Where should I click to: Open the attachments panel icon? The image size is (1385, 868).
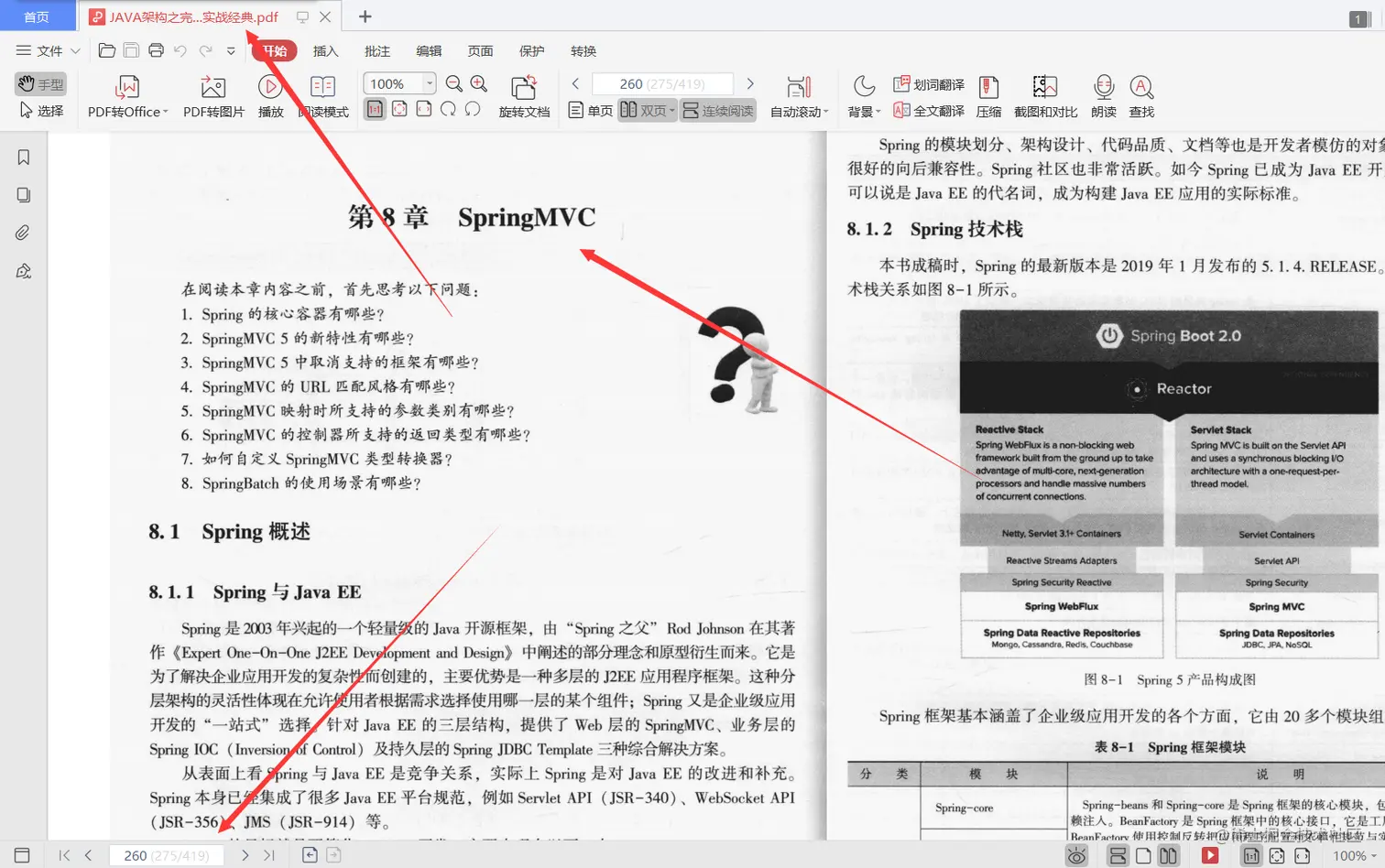(x=23, y=232)
